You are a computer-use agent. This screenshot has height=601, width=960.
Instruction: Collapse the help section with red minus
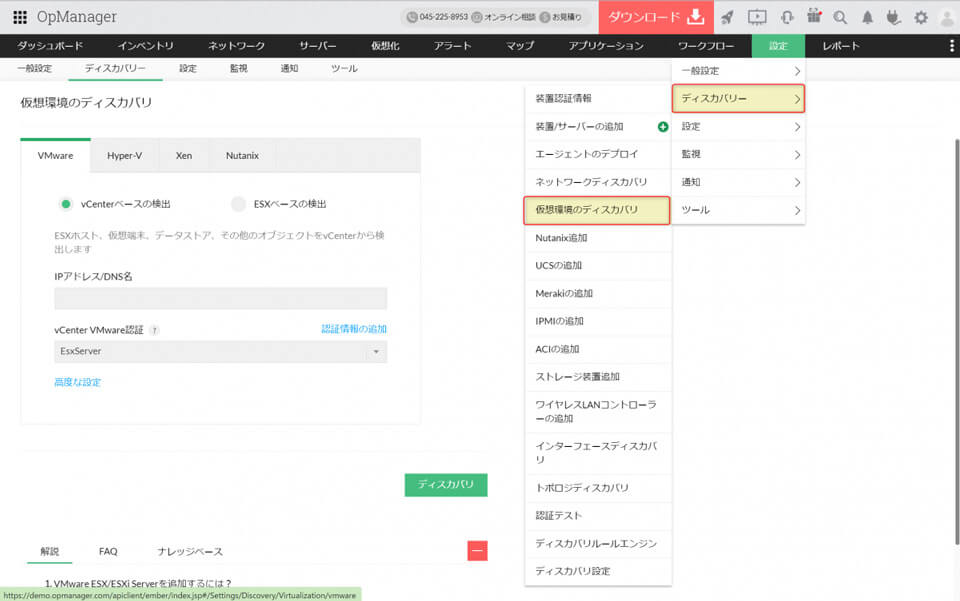[477, 551]
